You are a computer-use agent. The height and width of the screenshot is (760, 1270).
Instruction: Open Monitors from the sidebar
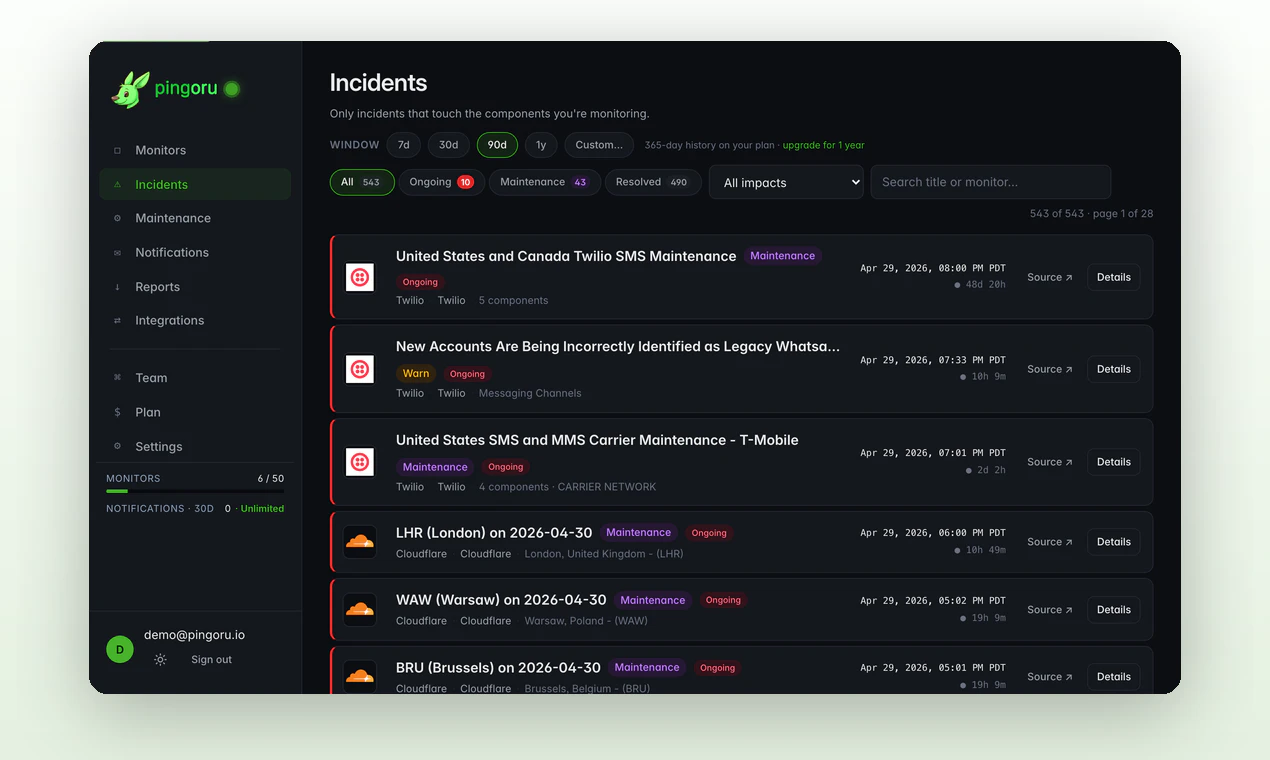(160, 150)
